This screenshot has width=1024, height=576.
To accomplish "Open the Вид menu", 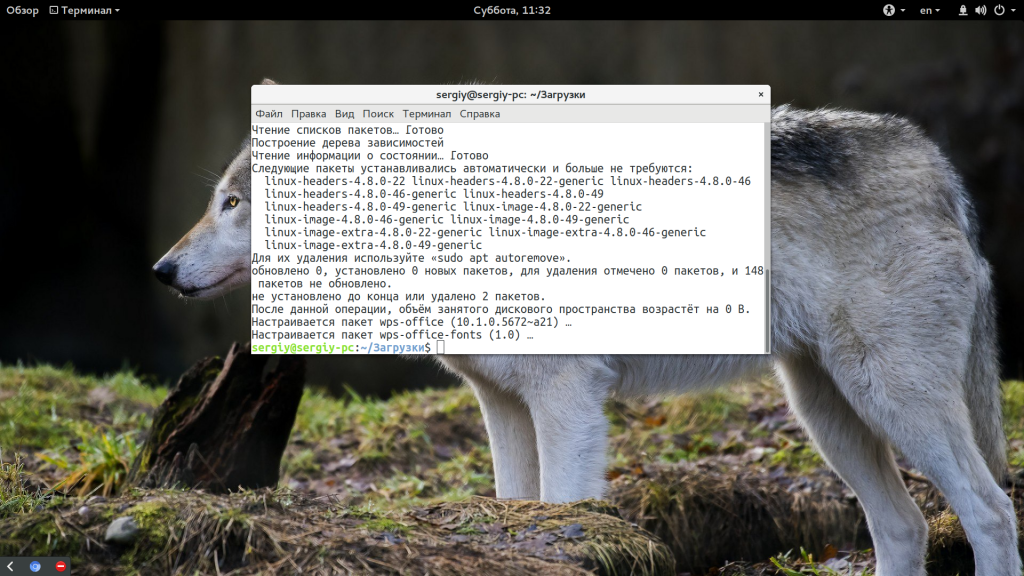I will pos(344,114).
